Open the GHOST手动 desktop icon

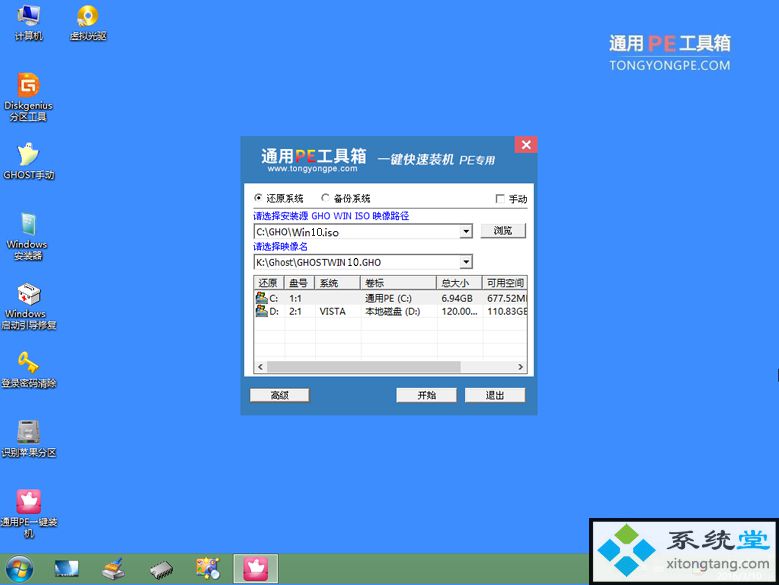click(28, 161)
